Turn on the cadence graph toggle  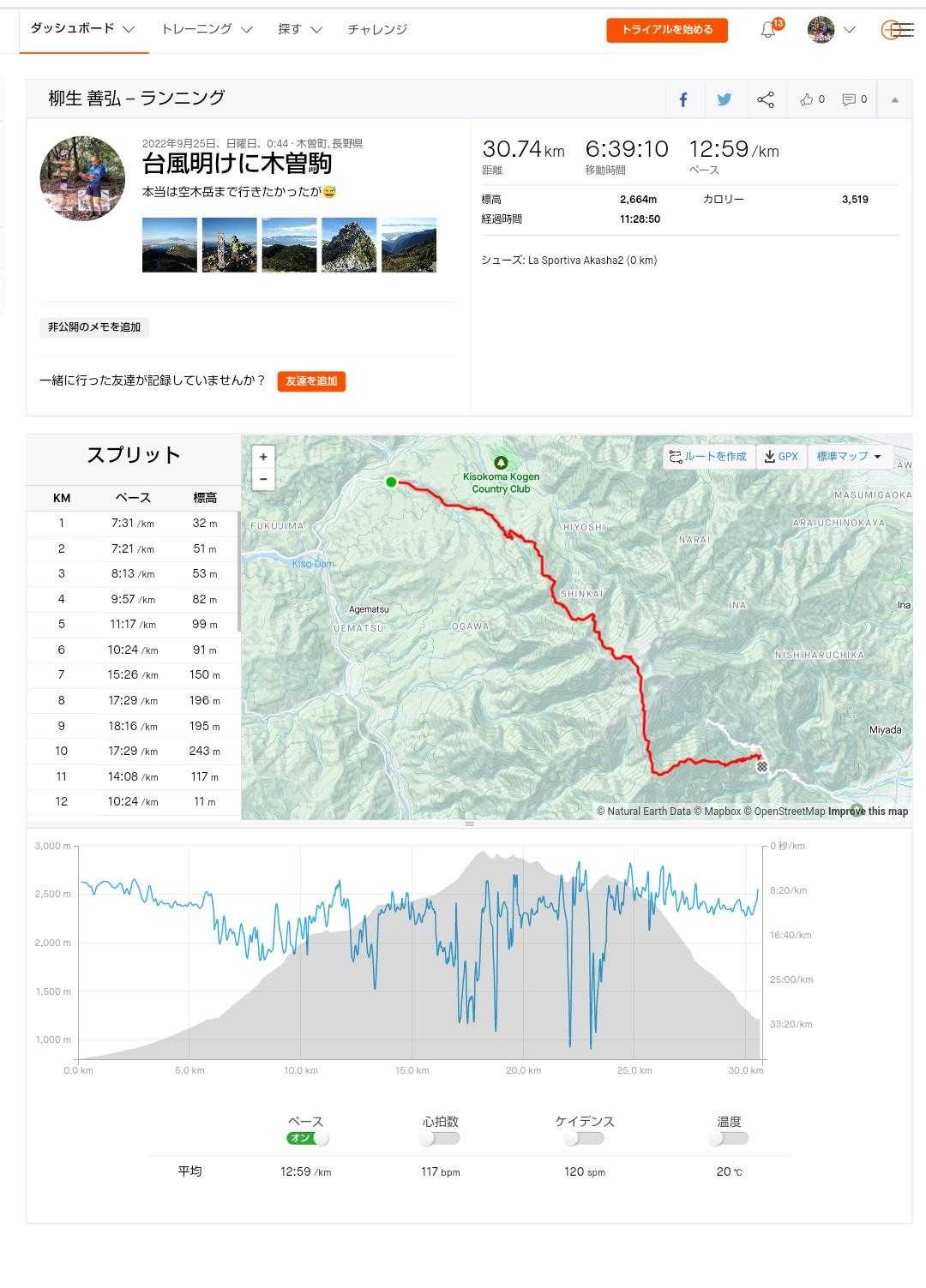[x=585, y=1139]
